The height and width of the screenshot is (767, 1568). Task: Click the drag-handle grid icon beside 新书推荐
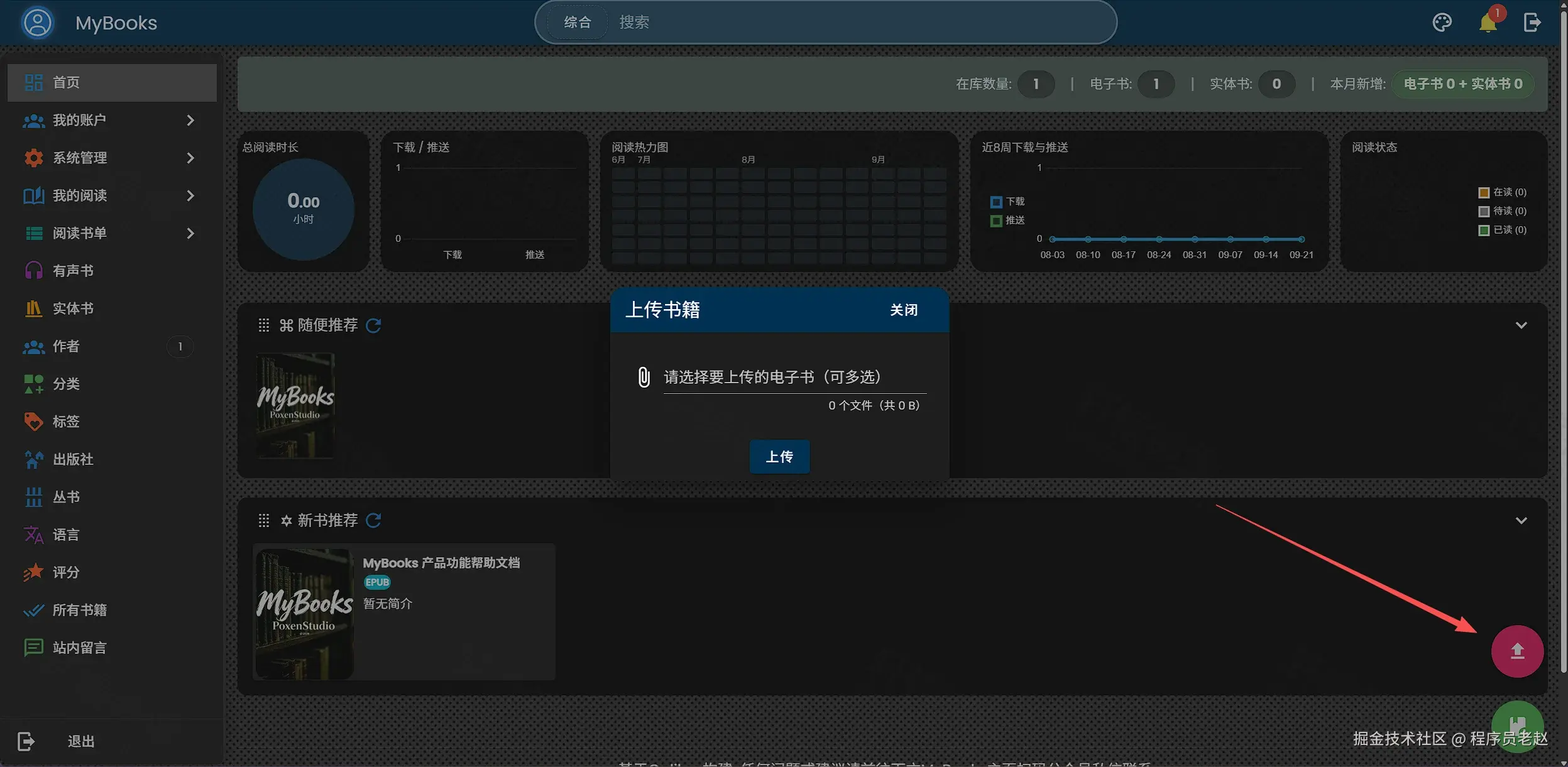pyautogui.click(x=264, y=520)
